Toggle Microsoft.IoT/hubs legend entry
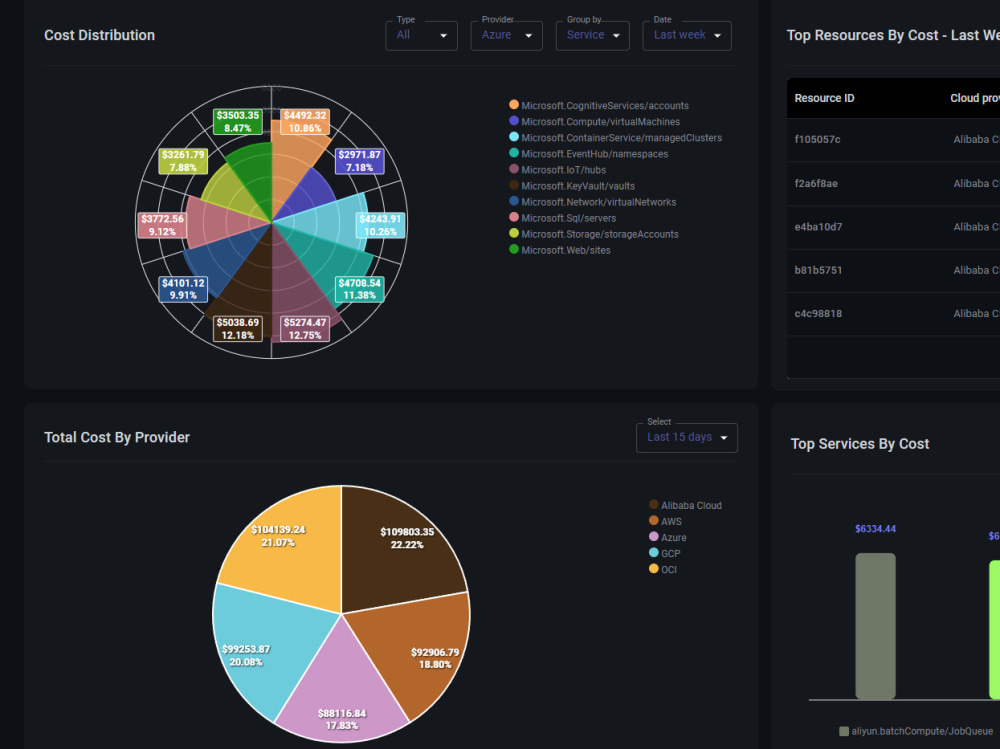The width and height of the screenshot is (1000, 749). click(557, 170)
